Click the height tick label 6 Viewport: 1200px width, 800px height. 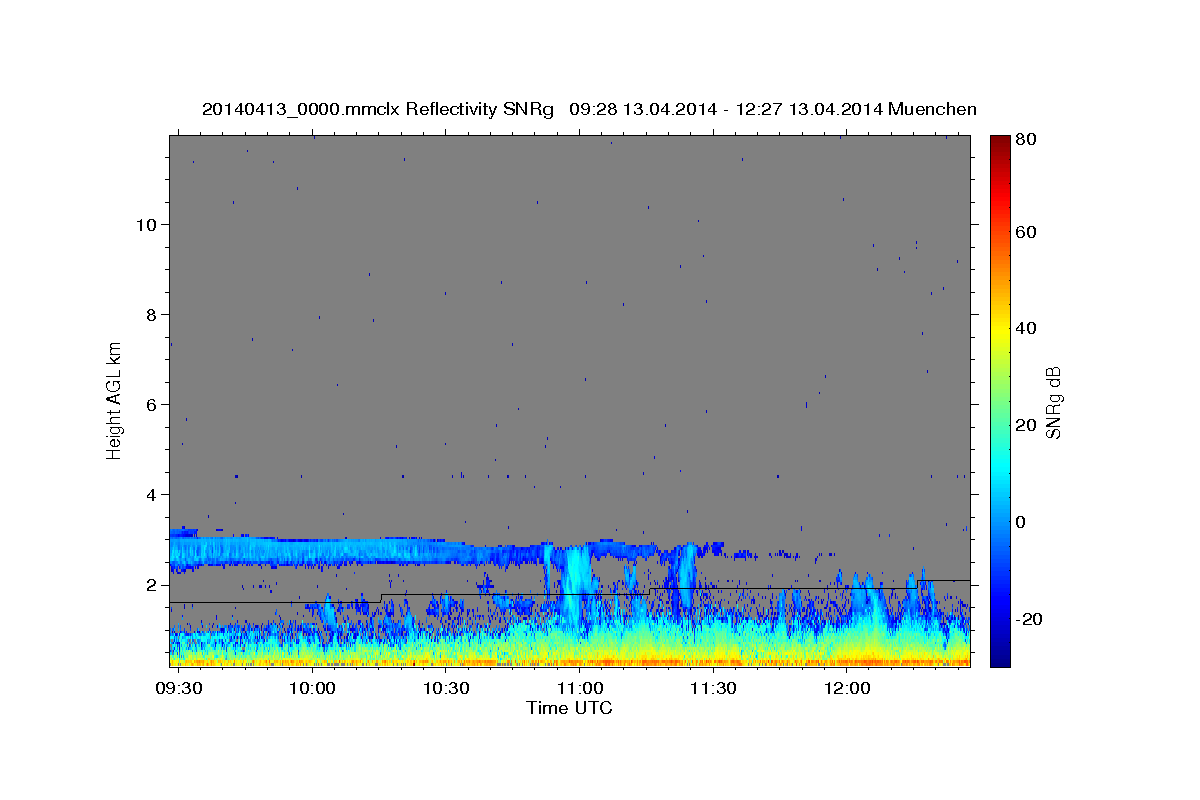pyautogui.click(x=152, y=404)
